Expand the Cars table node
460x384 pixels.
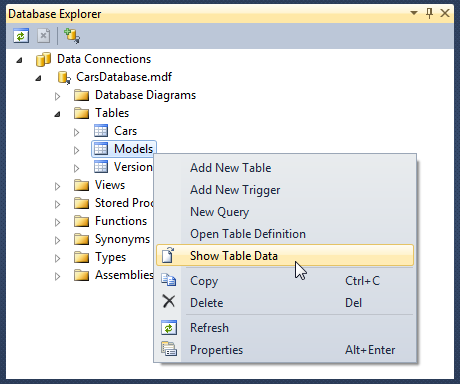[76, 132]
